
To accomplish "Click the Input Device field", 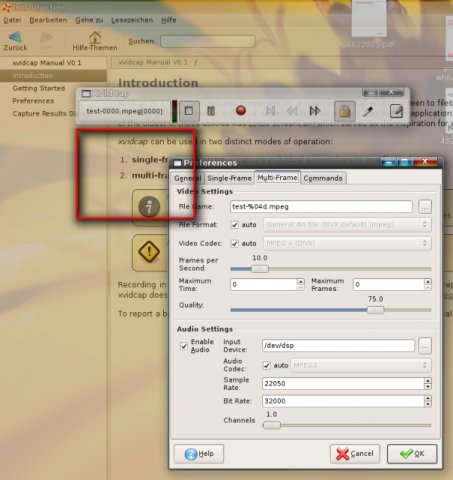I will [338, 346].
